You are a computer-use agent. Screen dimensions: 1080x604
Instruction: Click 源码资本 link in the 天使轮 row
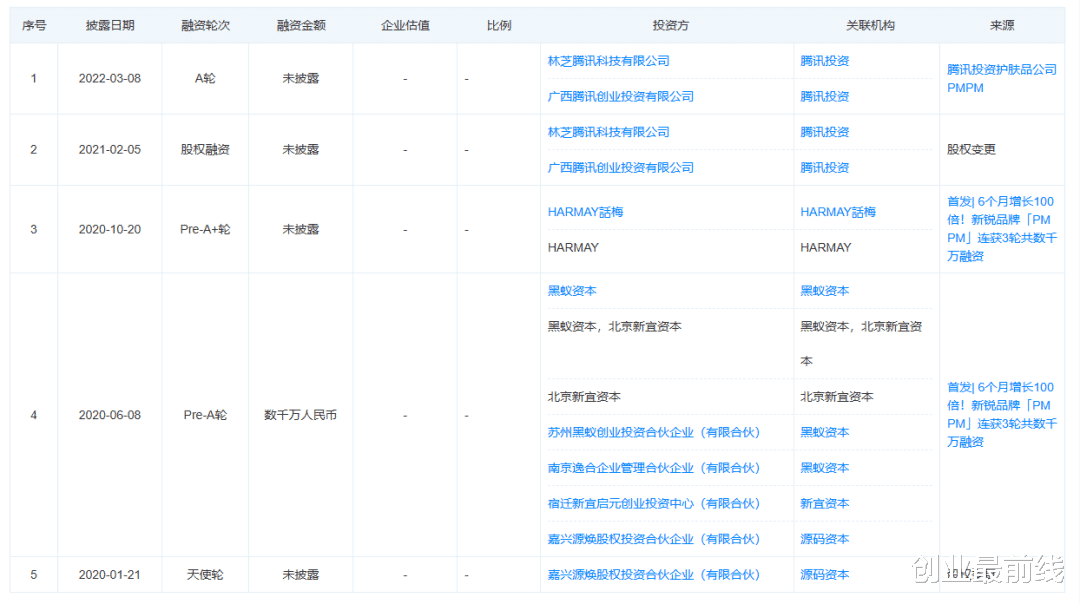[x=824, y=575]
